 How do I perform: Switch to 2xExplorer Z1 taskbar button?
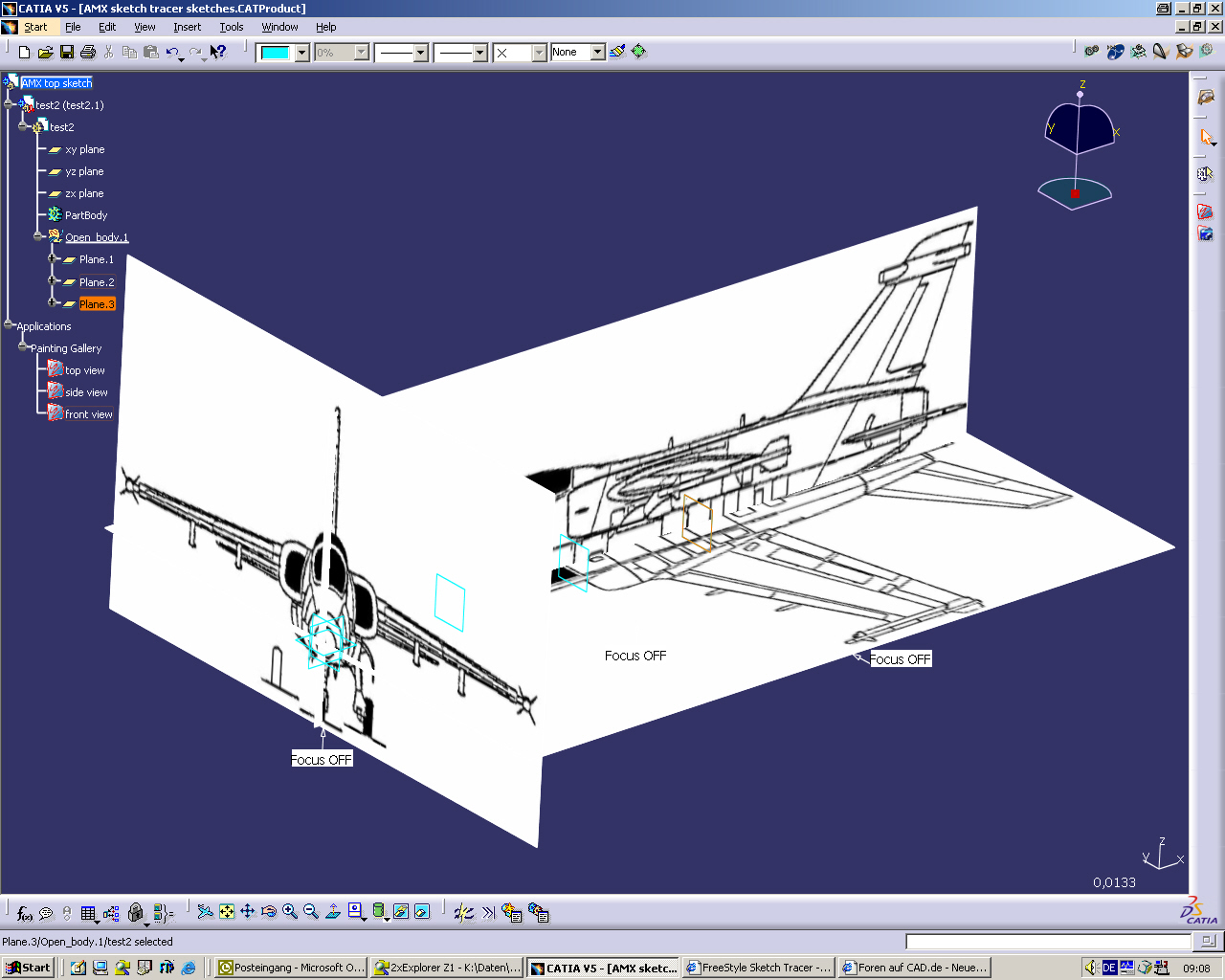pos(447,968)
